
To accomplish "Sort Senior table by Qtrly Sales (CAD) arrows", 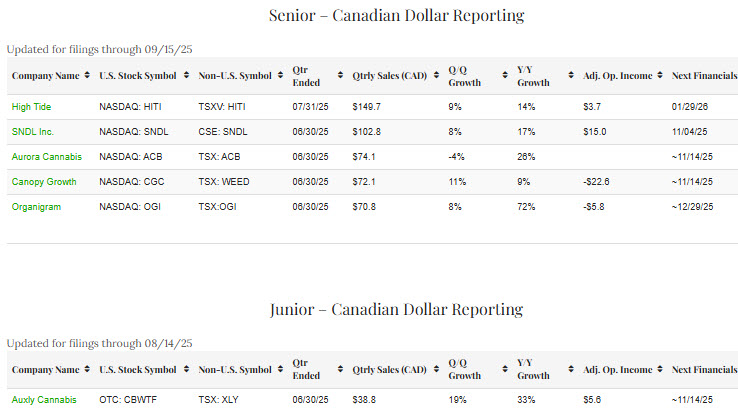I will [438, 76].
